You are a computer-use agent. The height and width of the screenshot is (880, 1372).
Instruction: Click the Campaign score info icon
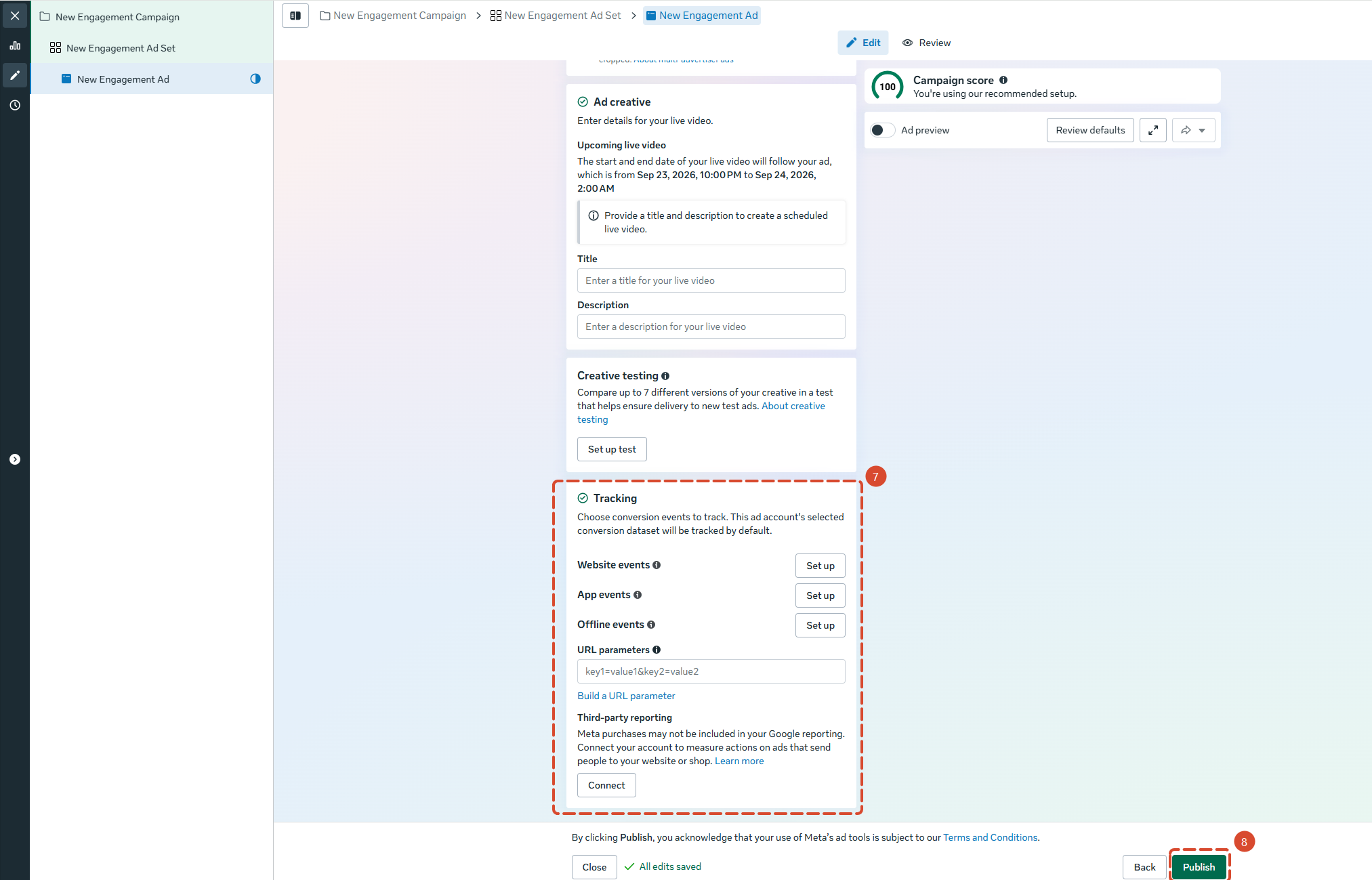[x=1003, y=80]
